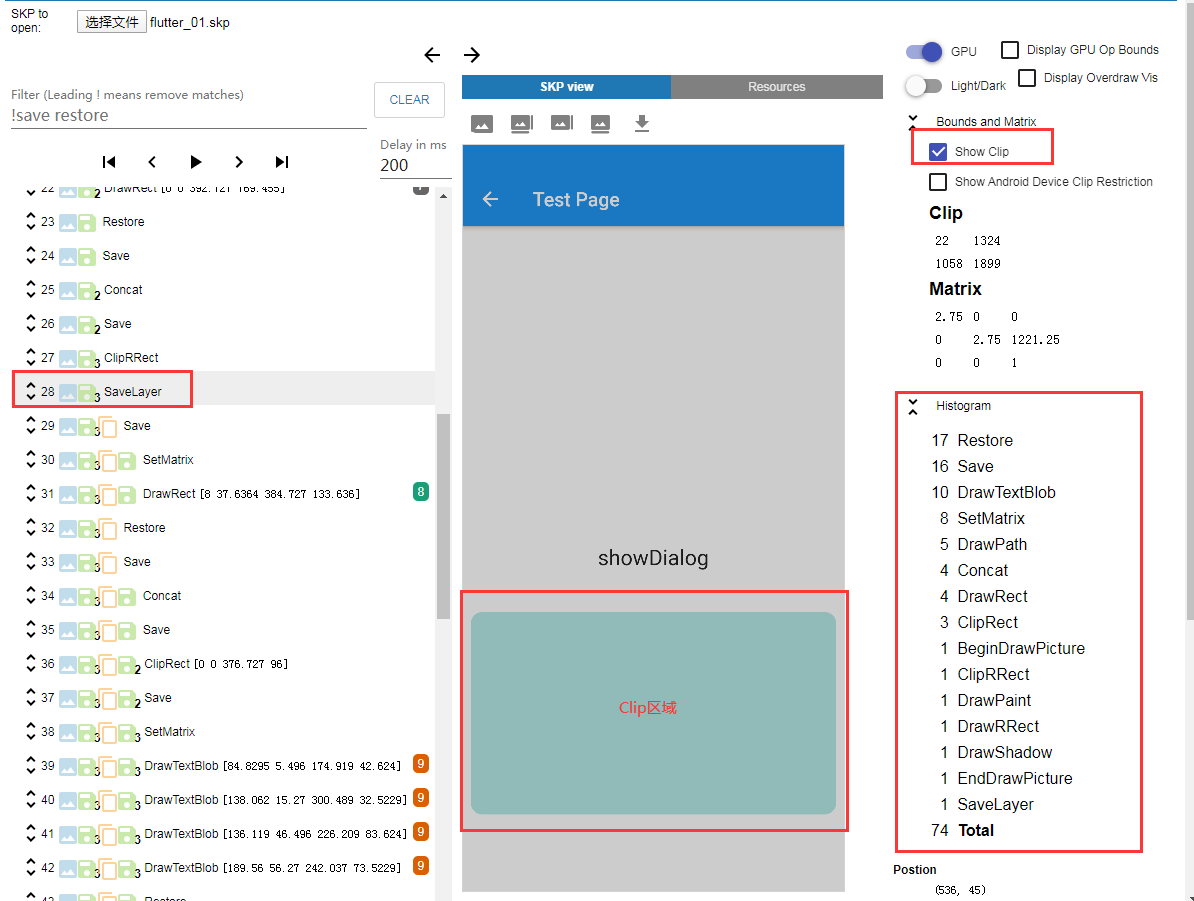Screen dimensions: 1194x901
Task: Expand details of row 36 ClipRect
Action: (x=30, y=663)
